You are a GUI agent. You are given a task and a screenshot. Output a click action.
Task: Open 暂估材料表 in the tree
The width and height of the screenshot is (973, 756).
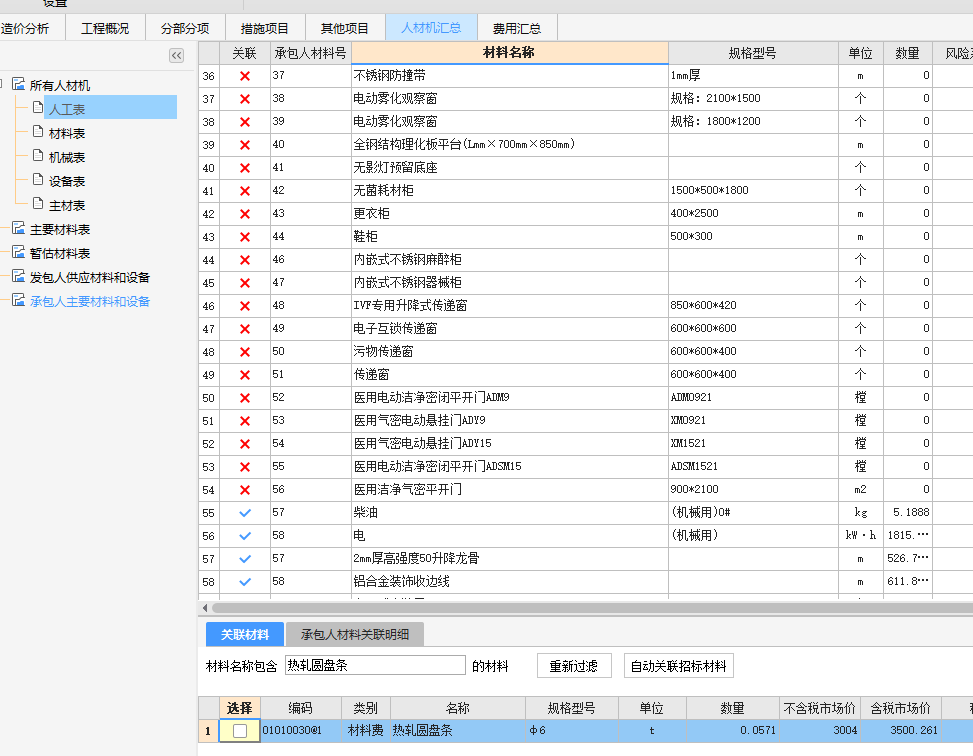[60, 253]
